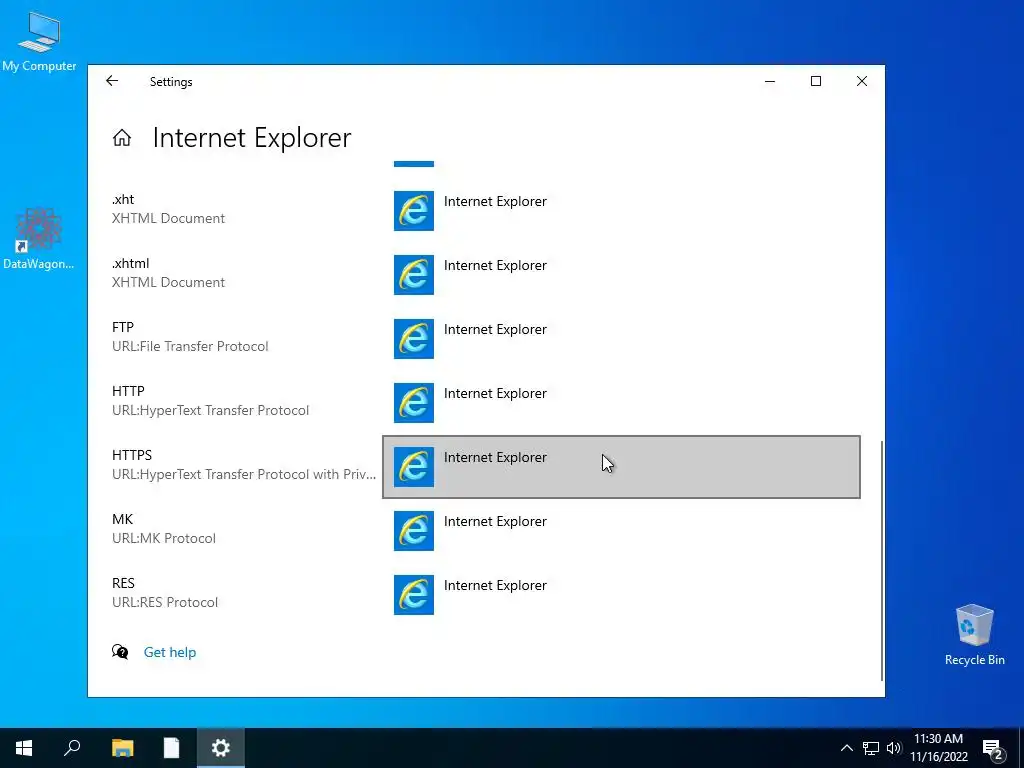Click the HTTPS protocol label

[132, 455]
